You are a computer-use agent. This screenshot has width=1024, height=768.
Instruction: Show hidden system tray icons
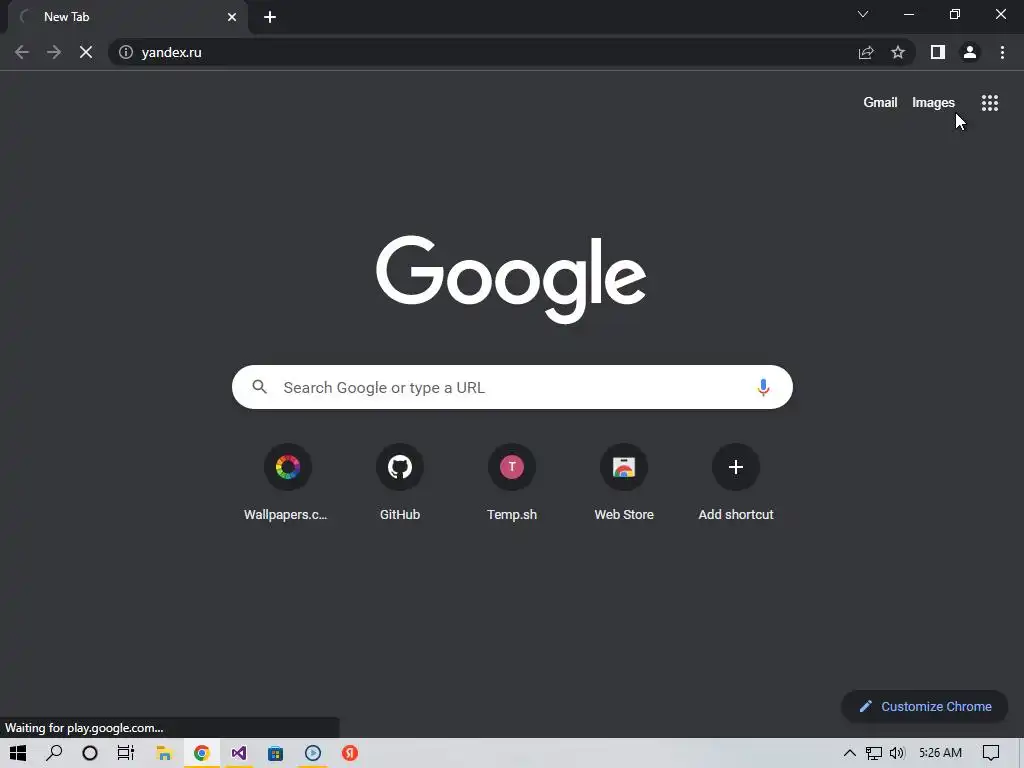tap(850, 753)
